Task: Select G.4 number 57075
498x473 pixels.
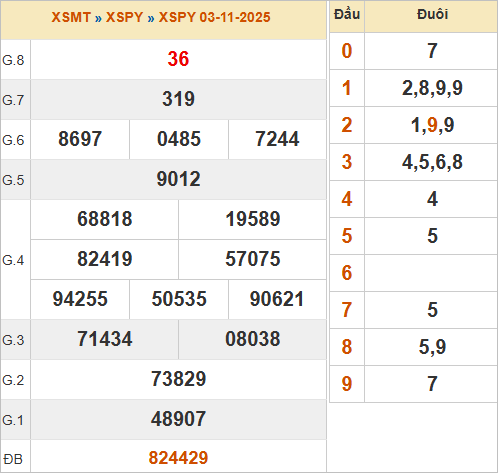Action: [253, 259]
